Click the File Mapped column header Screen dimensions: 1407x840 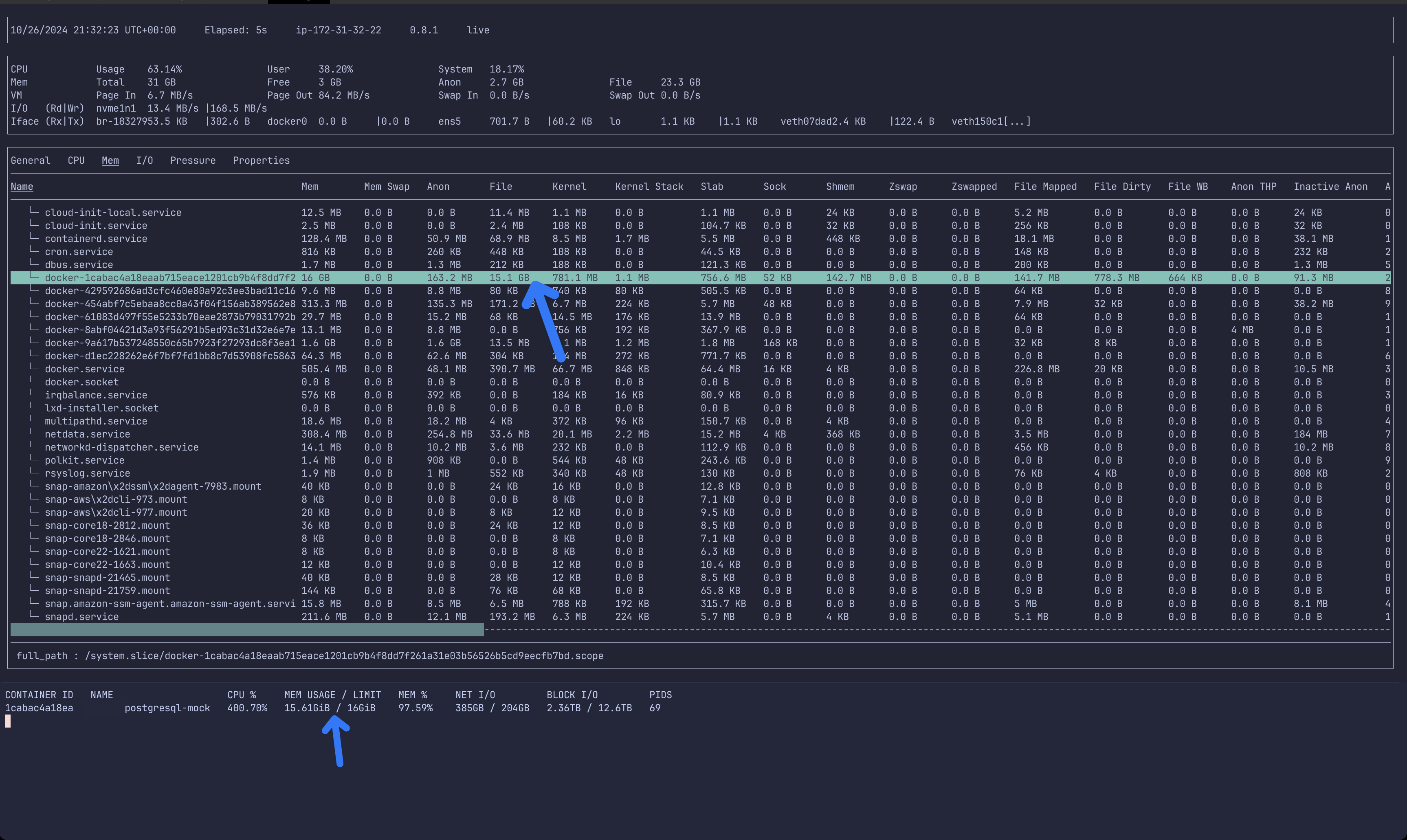pyautogui.click(x=1045, y=186)
